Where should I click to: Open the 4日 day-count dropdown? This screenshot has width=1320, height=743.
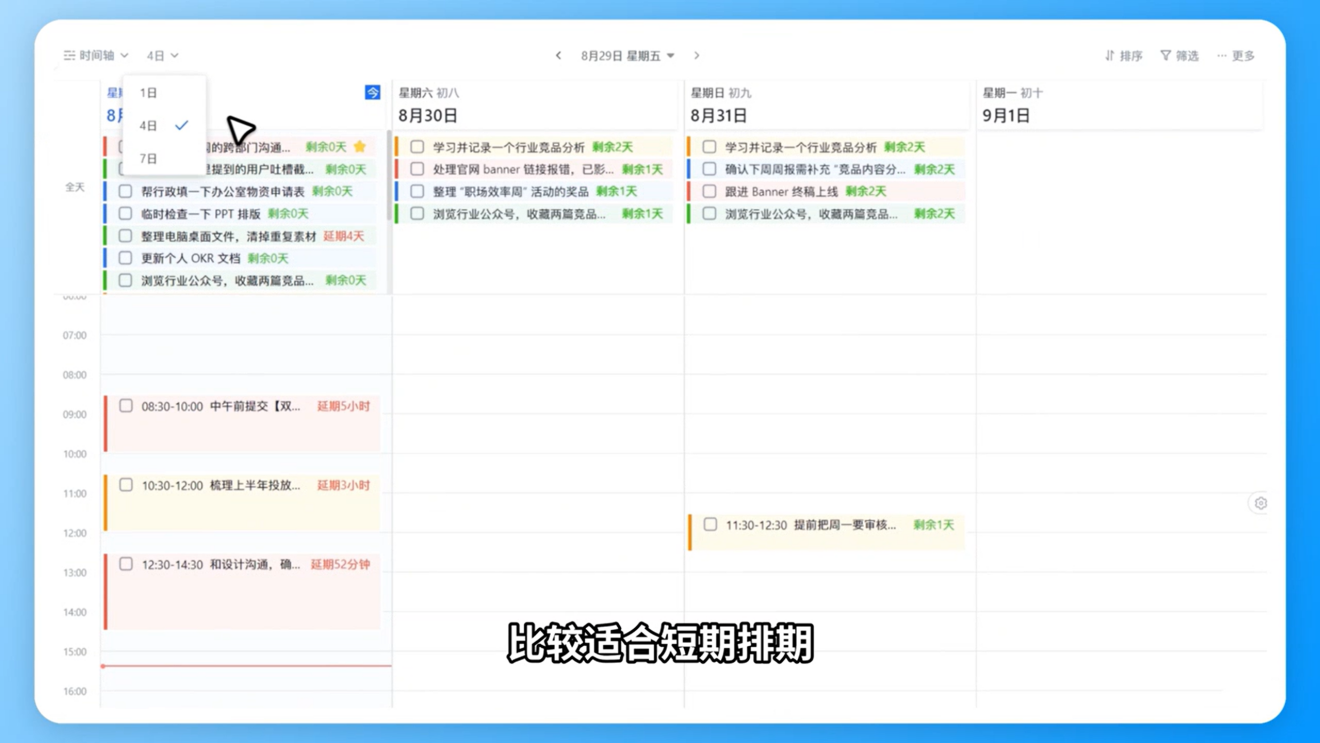pos(162,56)
